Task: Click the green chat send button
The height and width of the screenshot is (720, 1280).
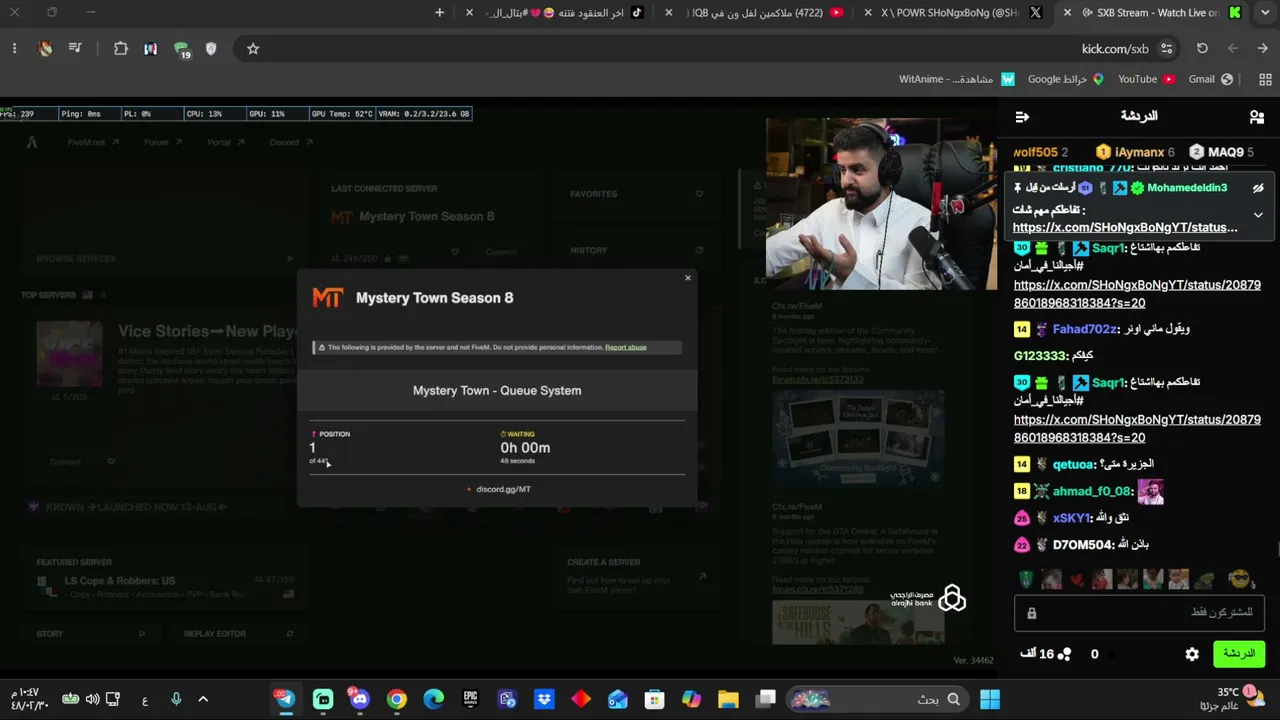Action: point(1239,654)
